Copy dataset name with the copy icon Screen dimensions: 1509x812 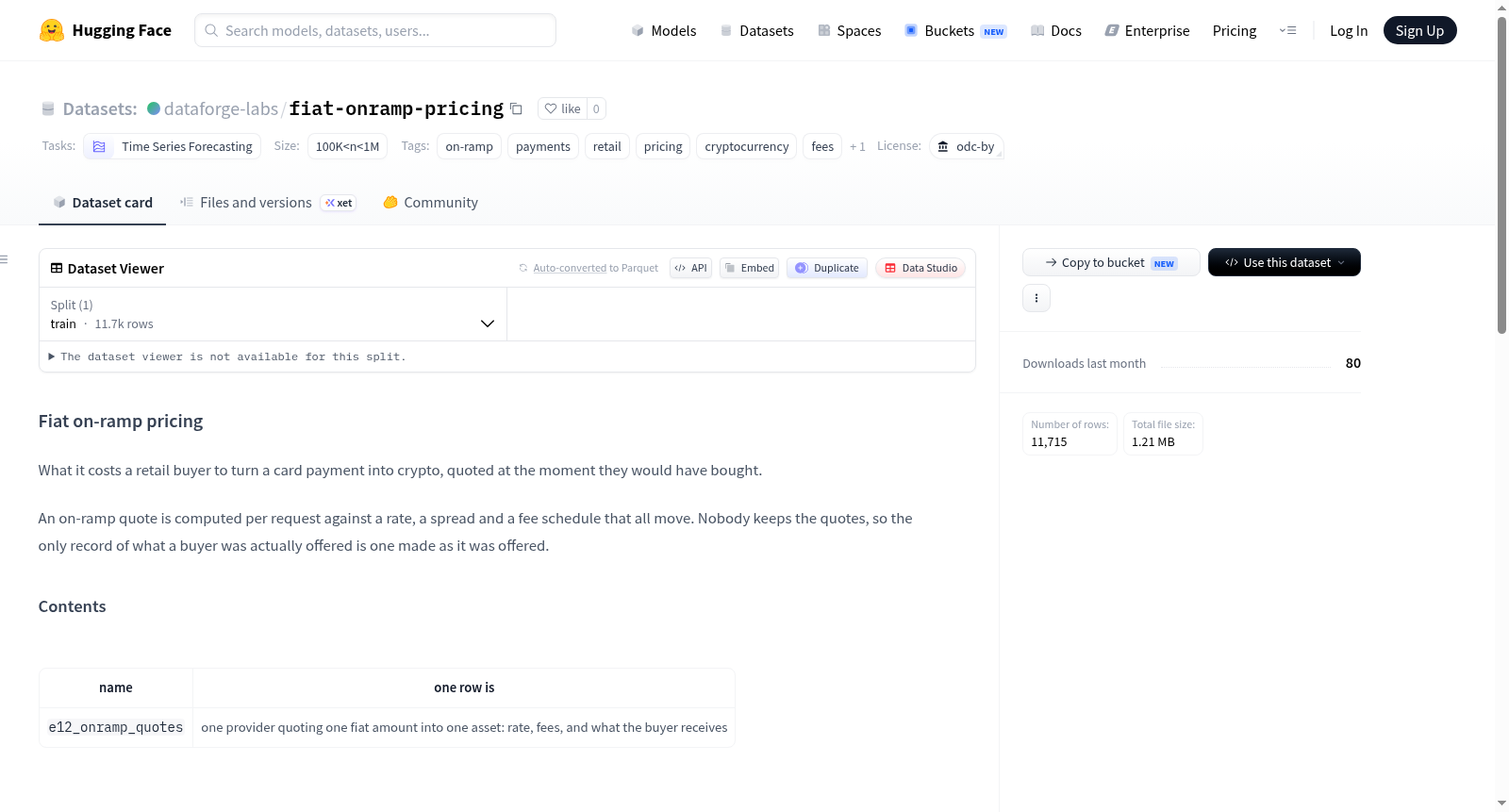click(x=516, y=108)
